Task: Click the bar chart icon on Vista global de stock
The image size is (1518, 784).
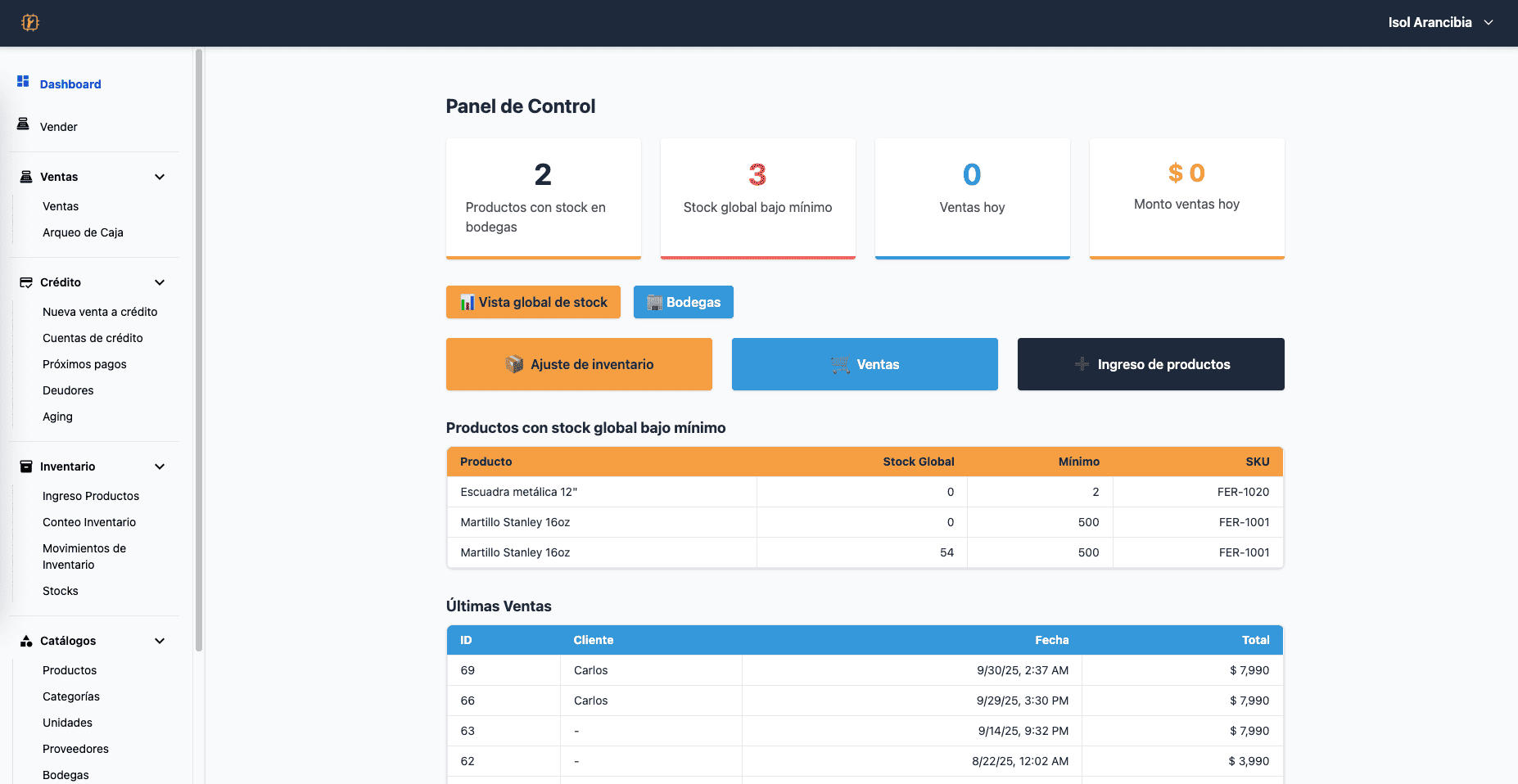Action: point(468,302)
